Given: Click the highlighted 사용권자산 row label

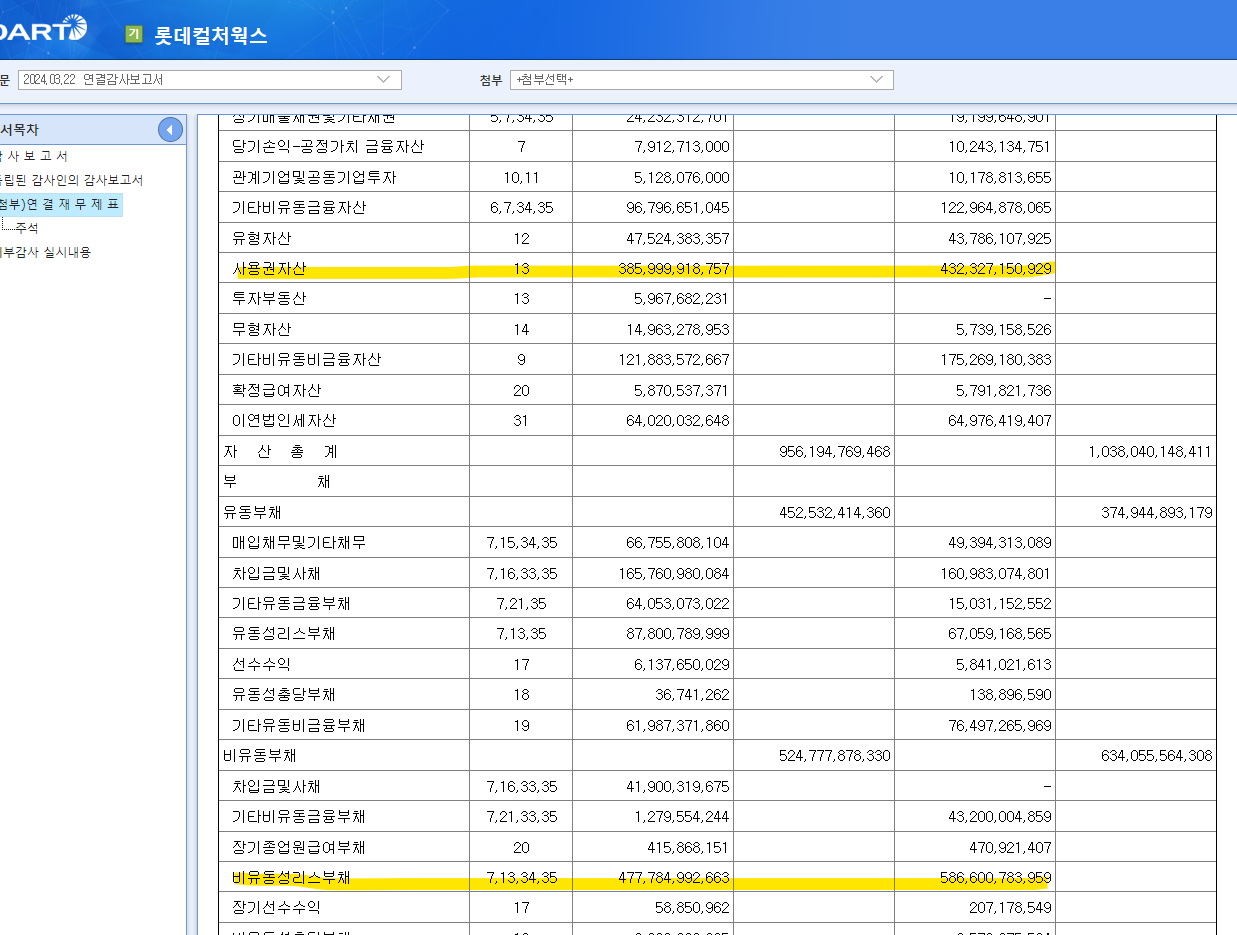Looking at the screenshot, I should [x=269, y=269].
